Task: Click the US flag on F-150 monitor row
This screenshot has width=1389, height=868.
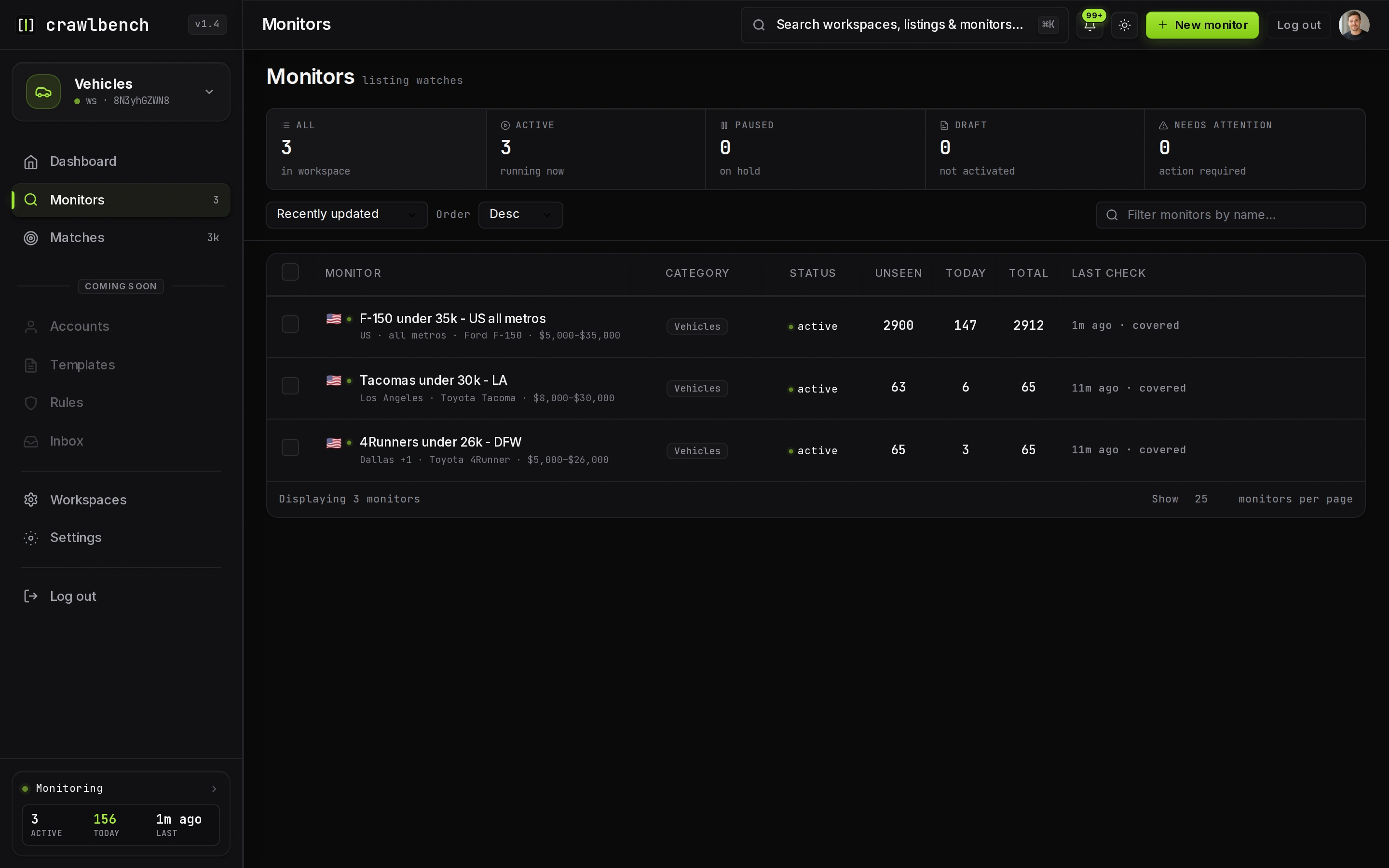Action: click(x=333, y=319)
